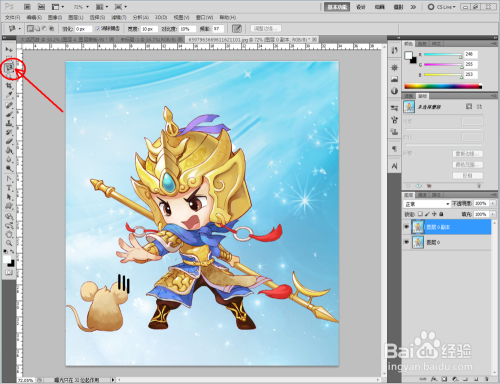Open the 滤镜(T) menu
This screenshot has width=500, height=384.
[x=119, y=17]
